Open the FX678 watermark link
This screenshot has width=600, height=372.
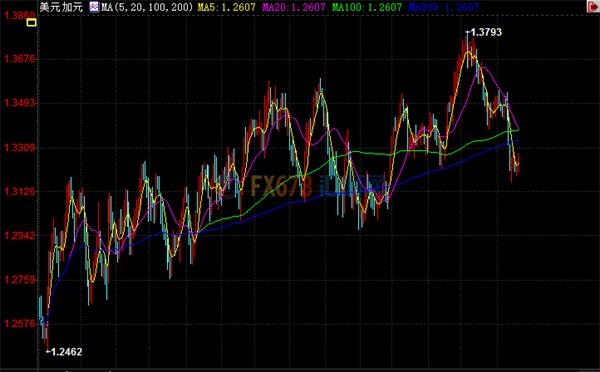pos(281,186)
